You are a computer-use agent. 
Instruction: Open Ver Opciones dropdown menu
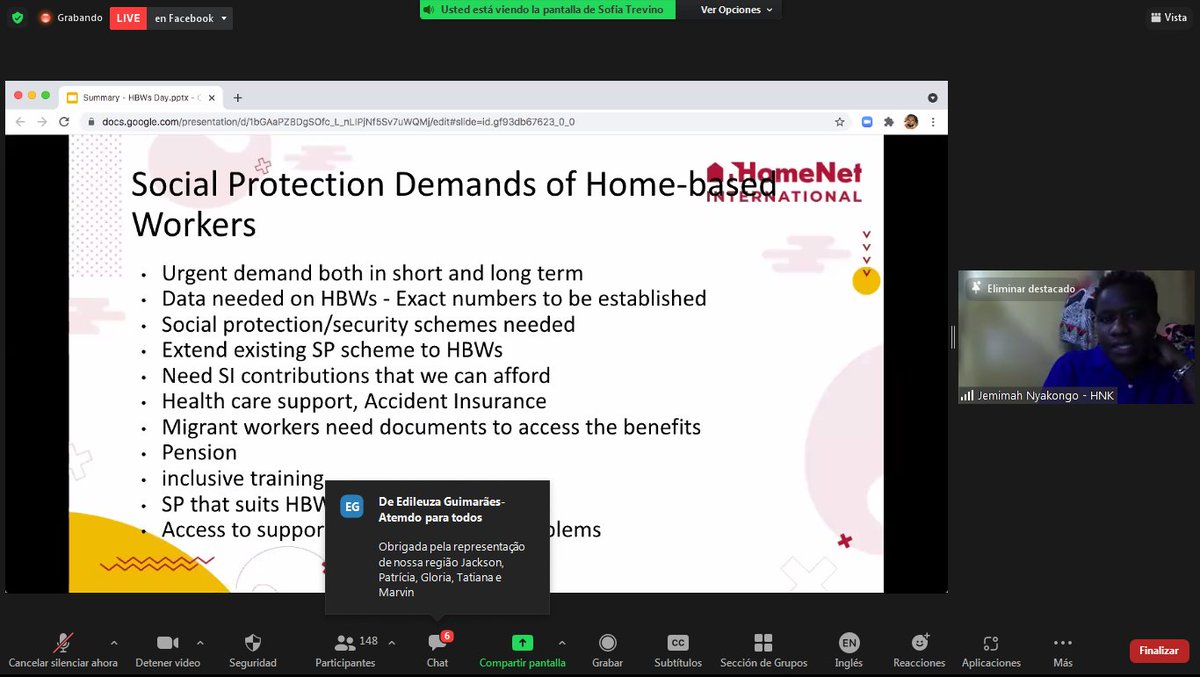click(x=736, y=10)
